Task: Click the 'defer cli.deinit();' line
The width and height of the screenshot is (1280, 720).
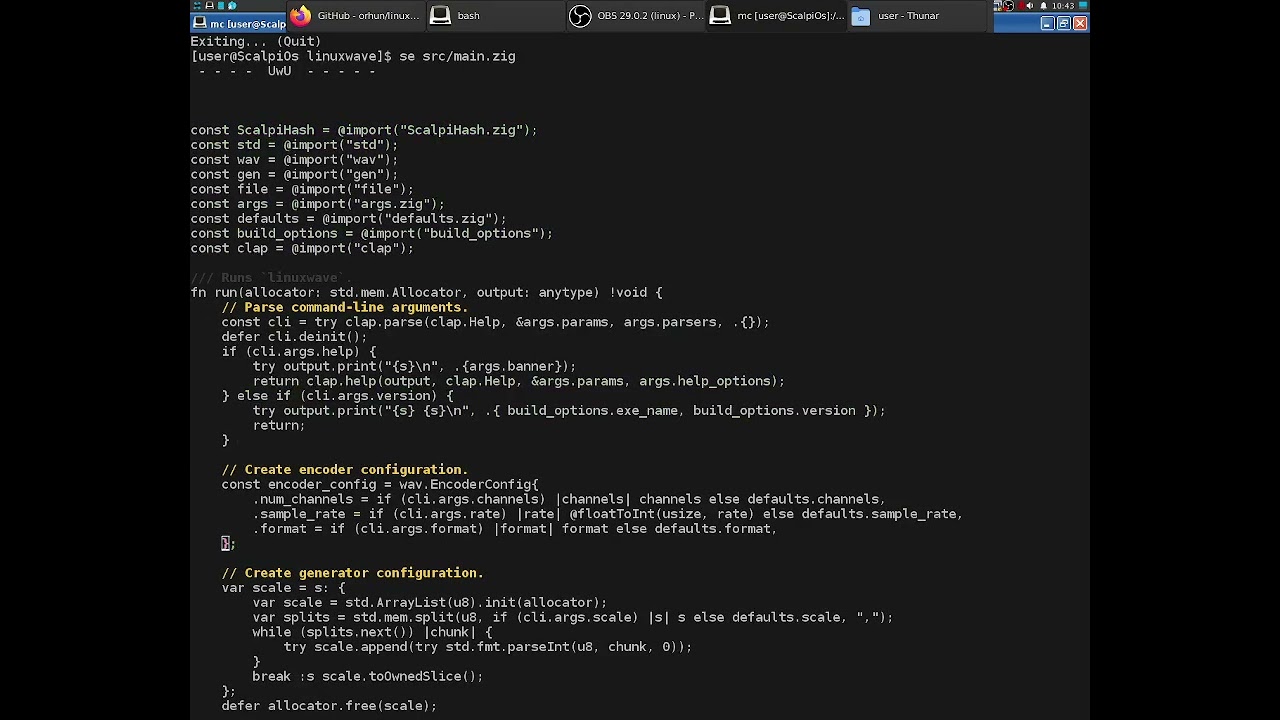Action: tap(295, 337)
